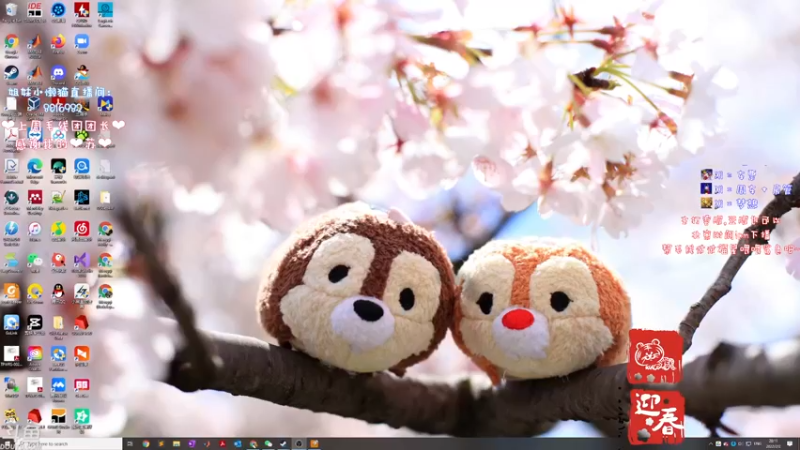Switch to OBS Studio on taskbar
Viewport: 800px width, 450px height.
pyautogui.click(x=299, y=444)
